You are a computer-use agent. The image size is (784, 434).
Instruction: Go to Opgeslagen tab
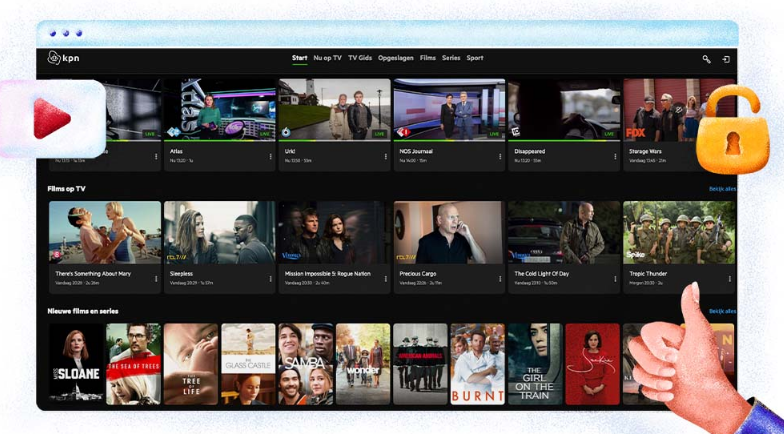[x=396, y=58]
